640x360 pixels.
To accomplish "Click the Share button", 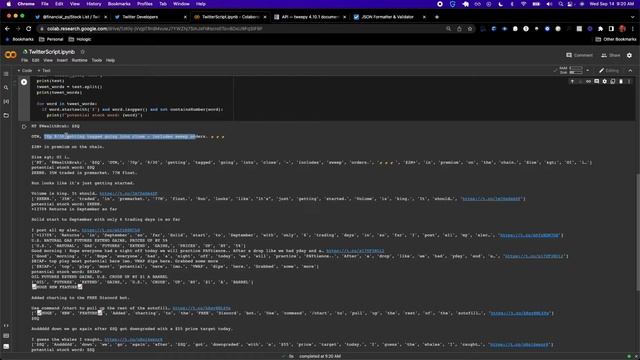I will (611, 55).
